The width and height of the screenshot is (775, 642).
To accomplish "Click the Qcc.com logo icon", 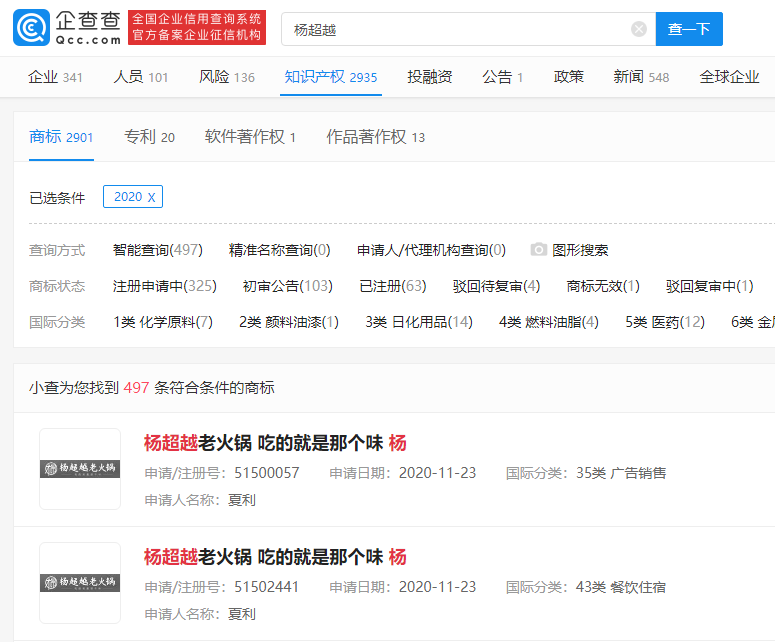I will [x=32, y=28].
